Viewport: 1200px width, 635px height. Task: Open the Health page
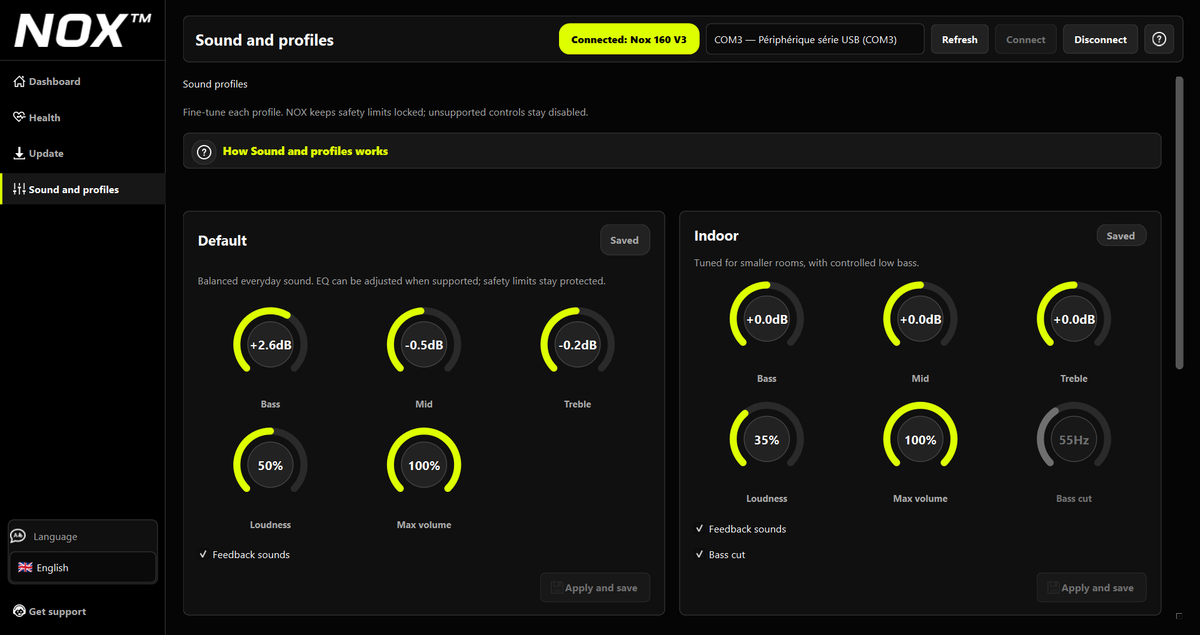(82, 117)
